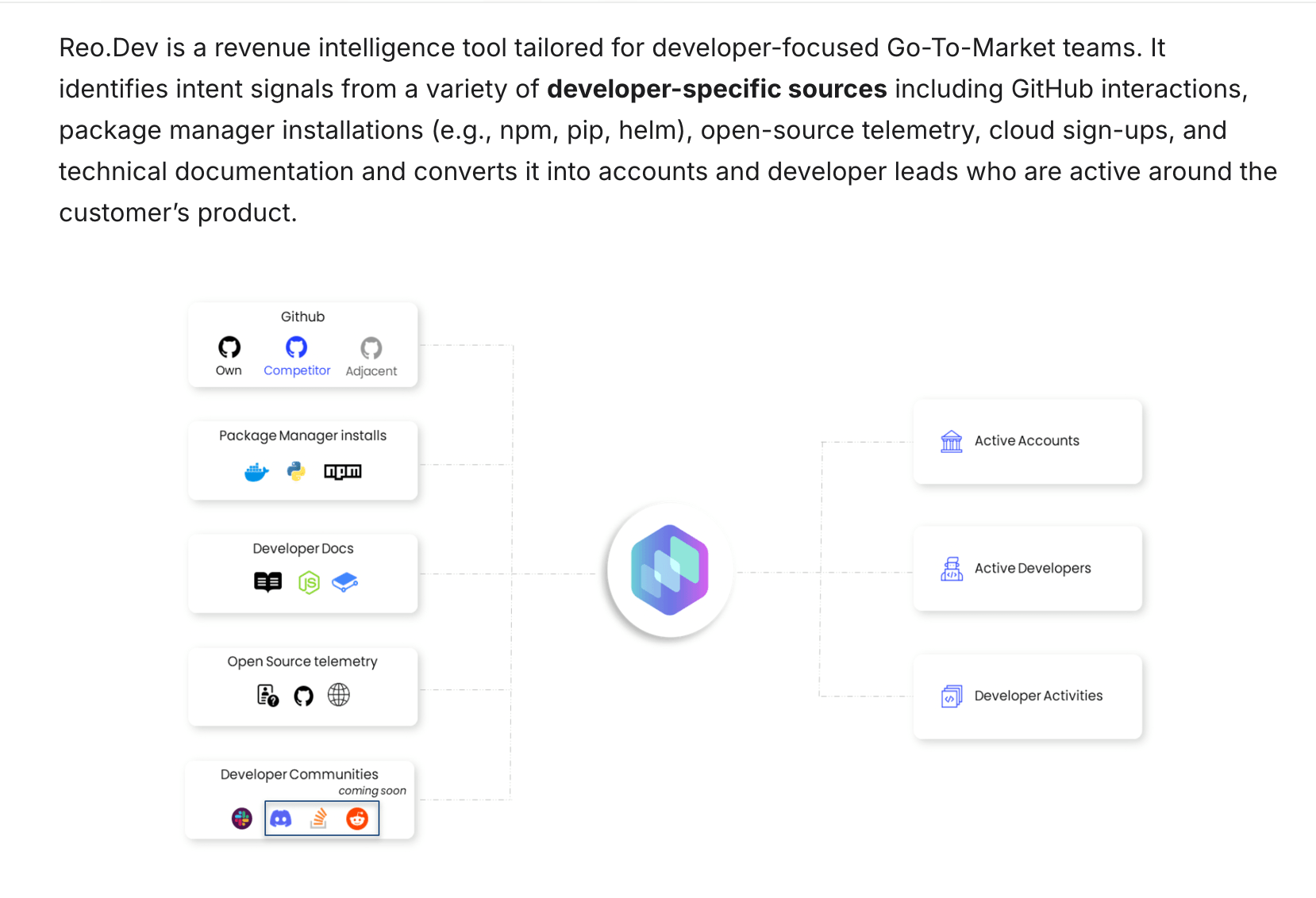Click the GitHub icon under Open Source telemetry

303,696
